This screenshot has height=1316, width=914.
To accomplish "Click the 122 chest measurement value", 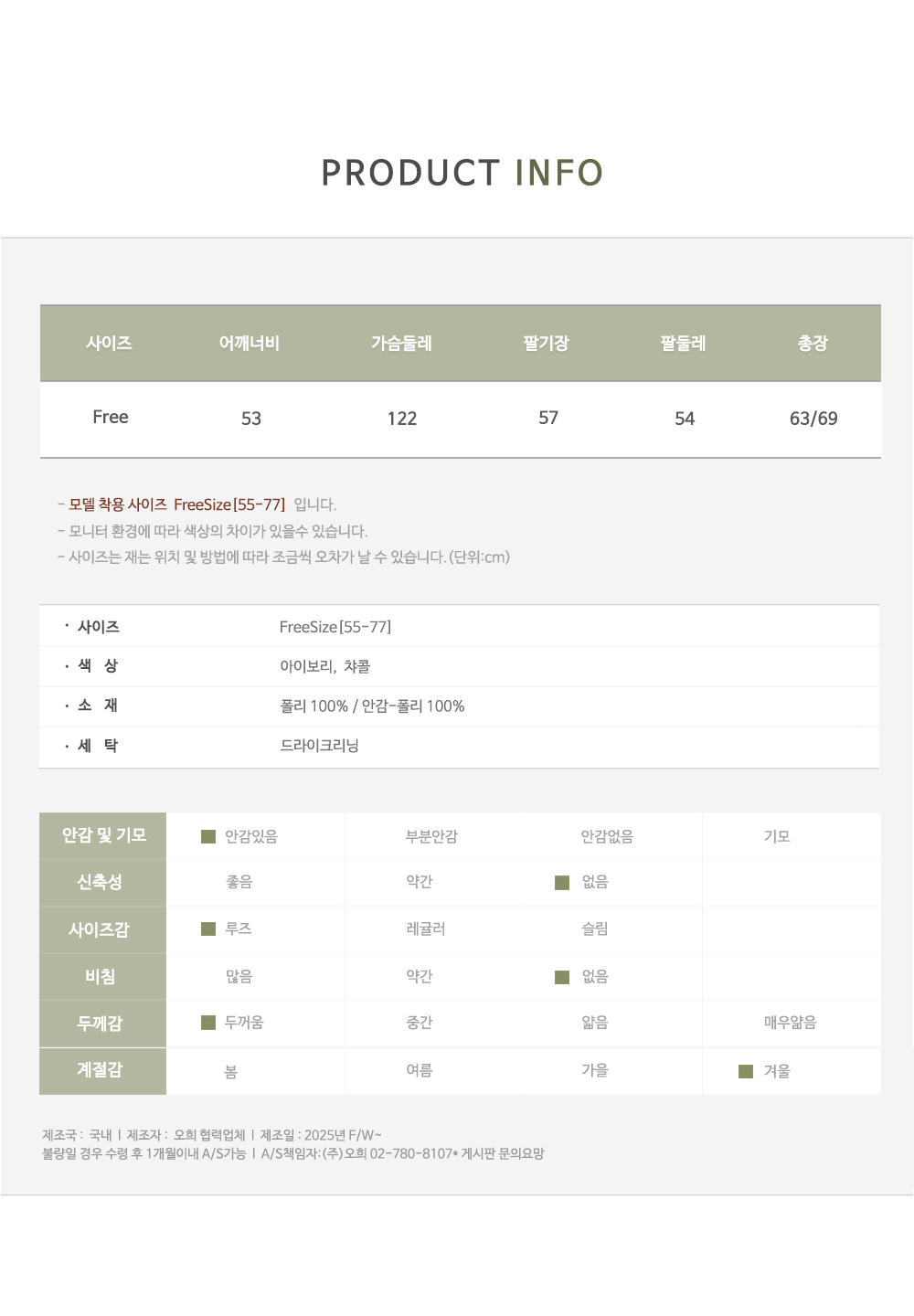I will coord(402,419).
